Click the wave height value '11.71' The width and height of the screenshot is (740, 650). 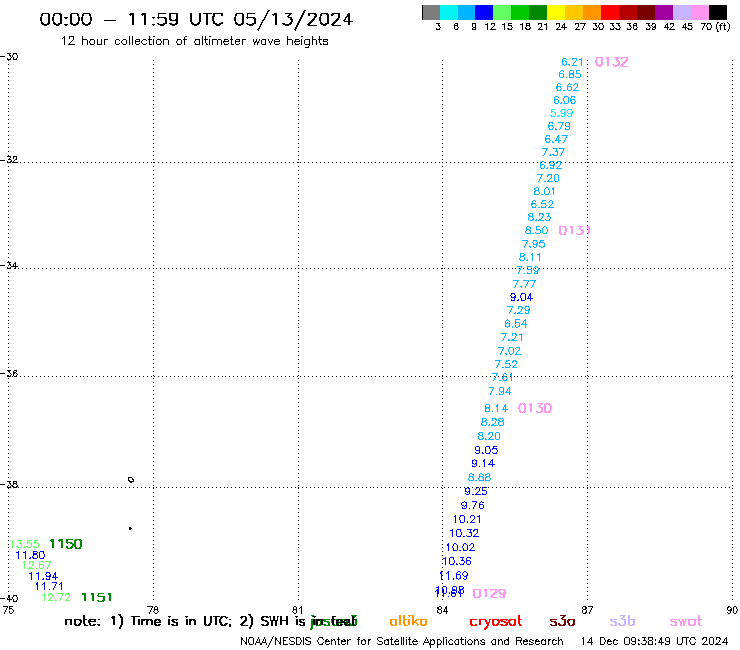pos(49,587)
